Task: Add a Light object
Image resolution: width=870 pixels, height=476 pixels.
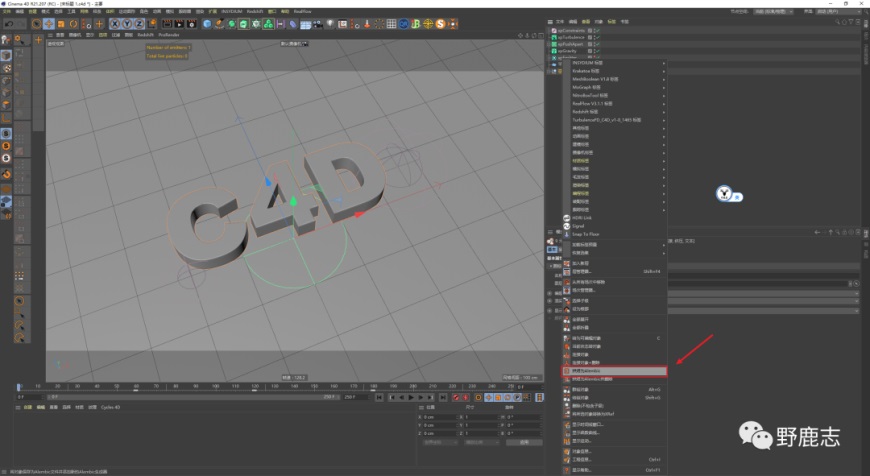Action: pyautogui.click(x=330, y=24)
